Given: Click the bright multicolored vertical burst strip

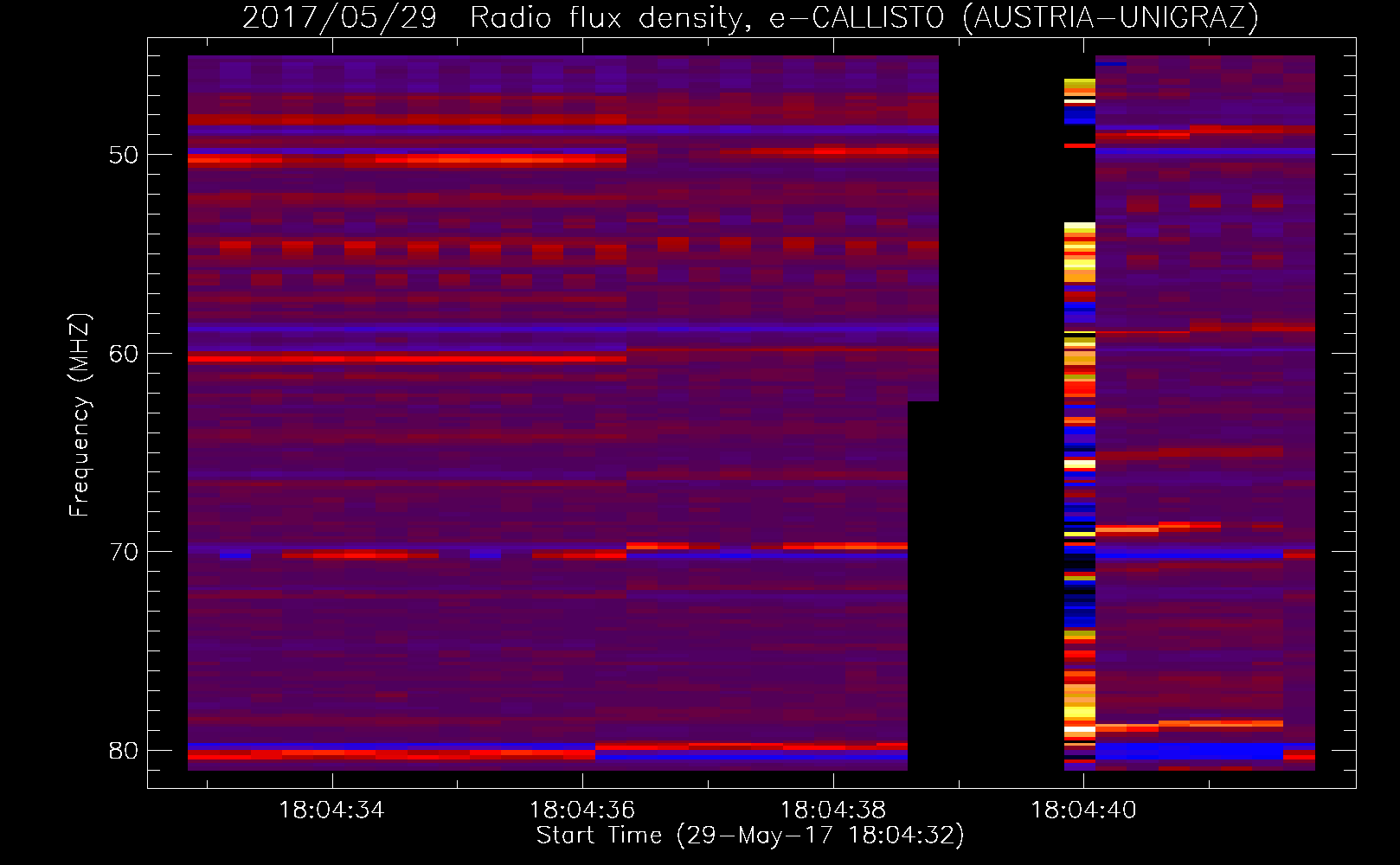Looking at the screenshot, I should coord(1079,424).
